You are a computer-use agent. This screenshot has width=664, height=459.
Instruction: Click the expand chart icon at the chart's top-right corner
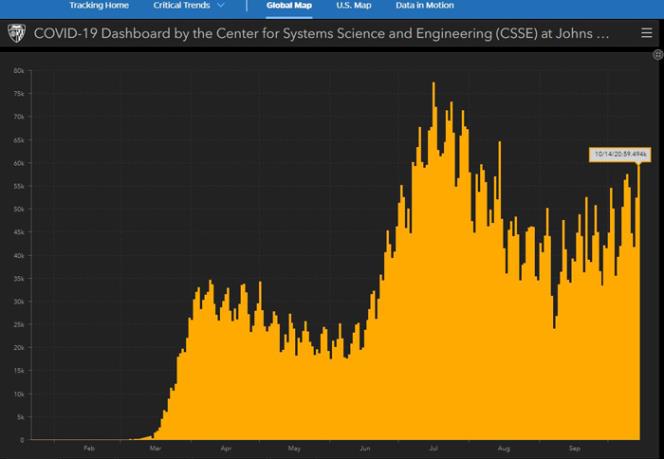pos(657,55)
